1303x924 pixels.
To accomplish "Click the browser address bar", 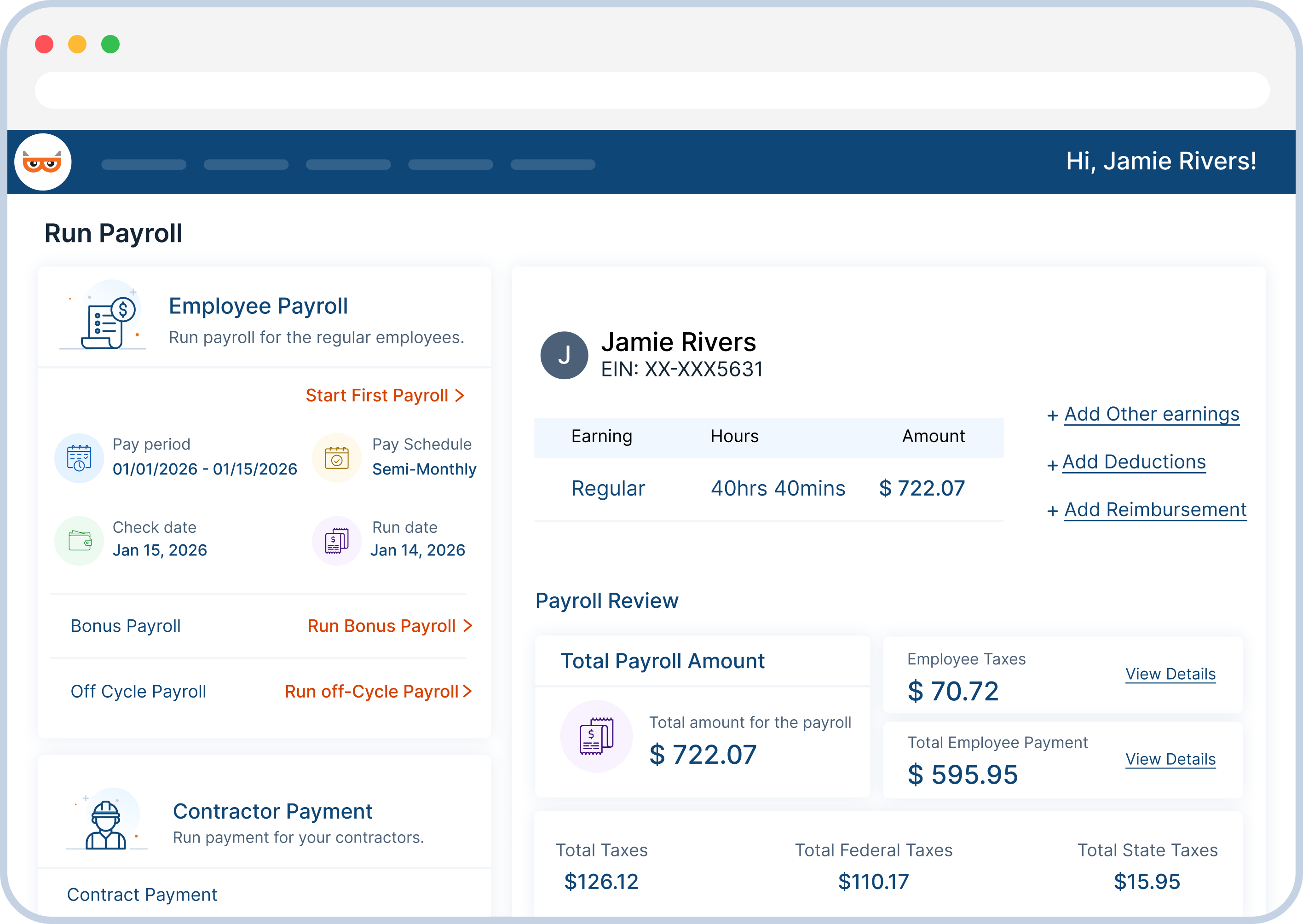I will tap(651, 89).
